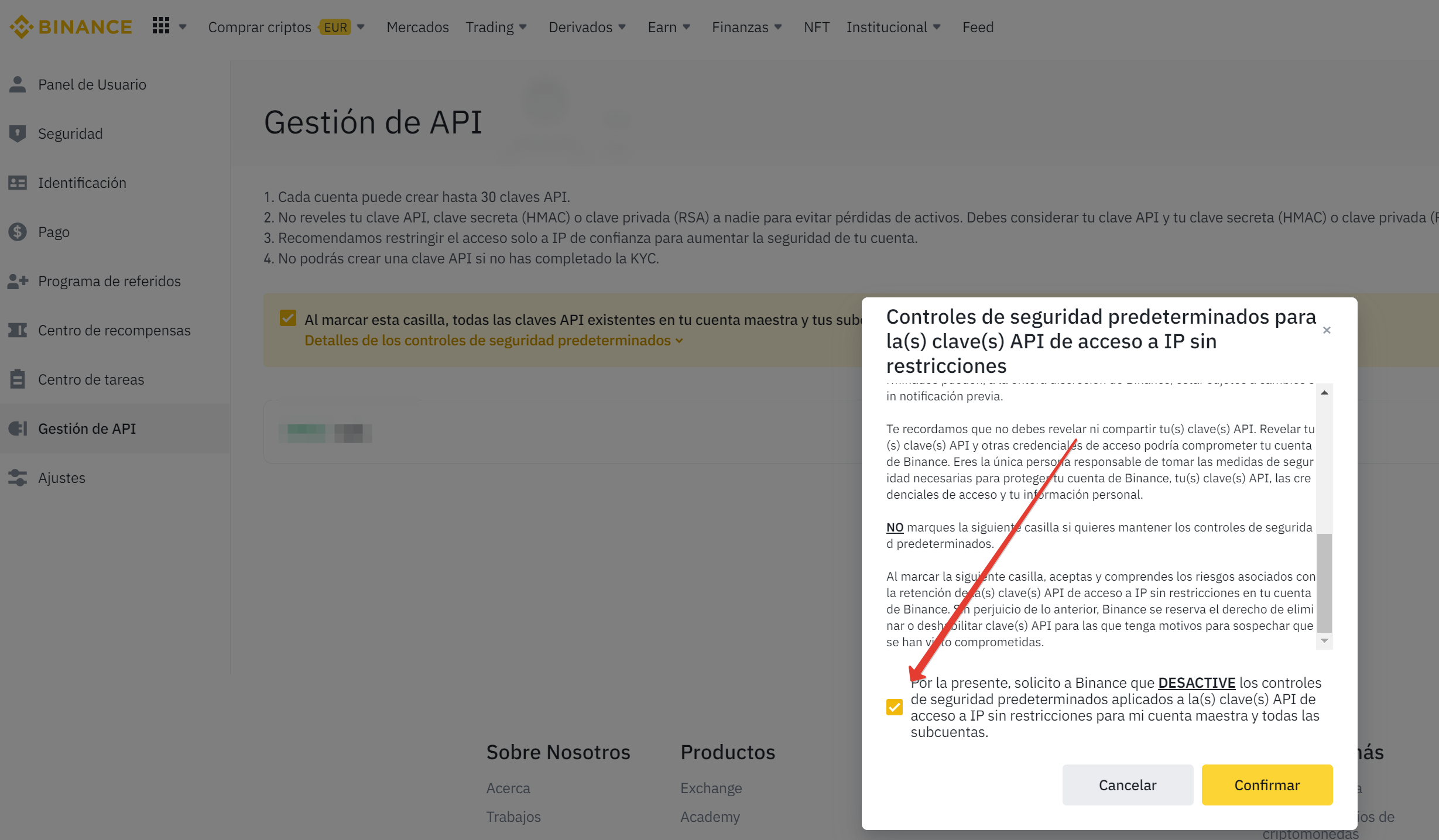The height and width of the screenshot is (840, 1439).
Task: Select Centro de tareas in sidebar
Action: [115, 379]
